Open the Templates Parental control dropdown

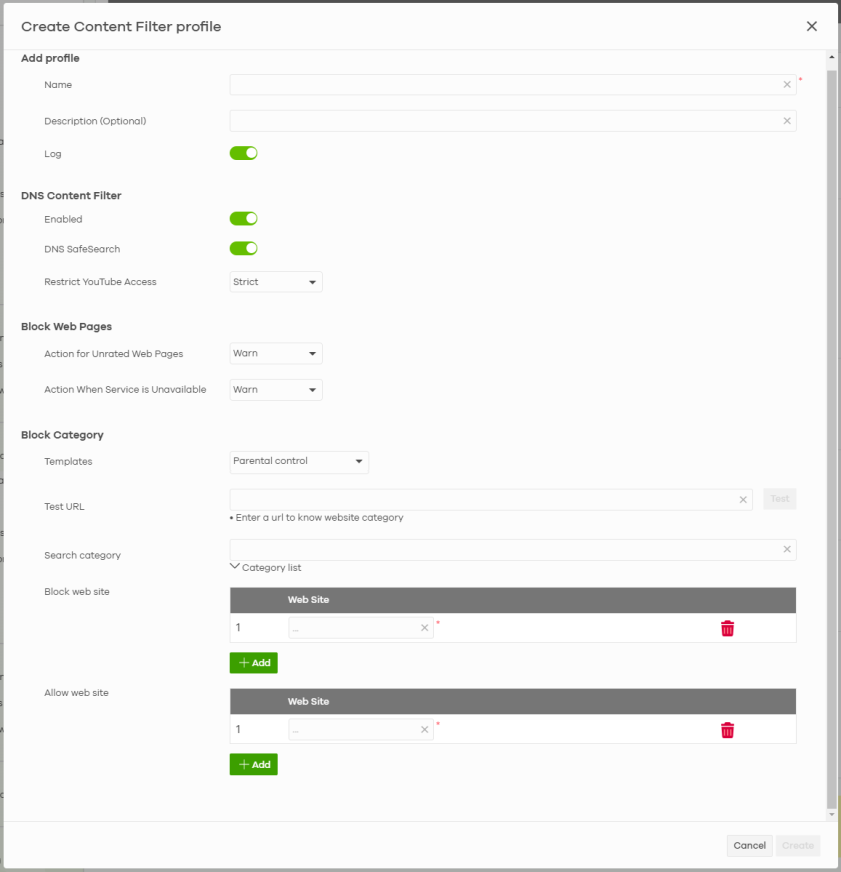299,461
